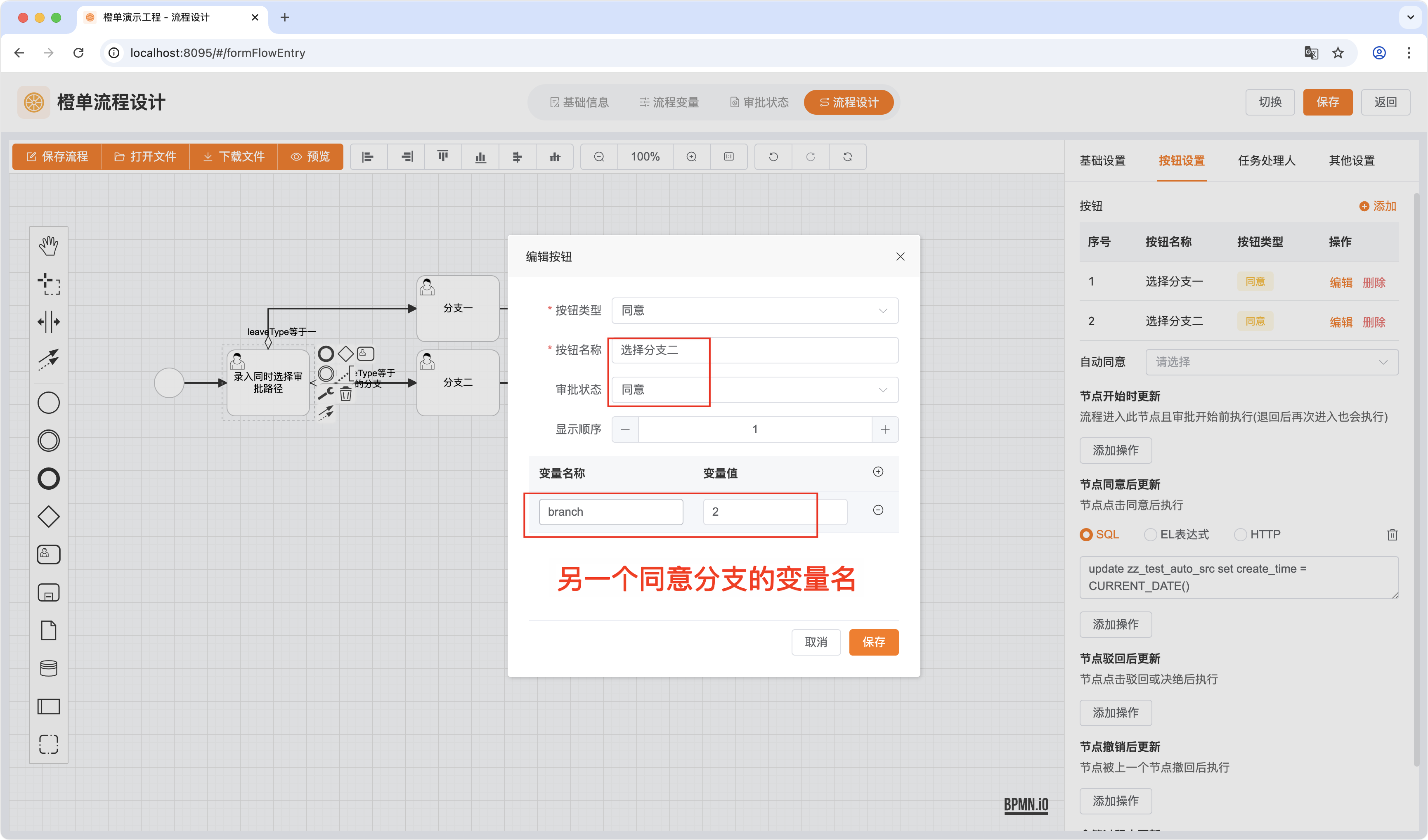Select the SQL radio option
This screenshot has height=840, width=1428.
(x=1086, y=535)
